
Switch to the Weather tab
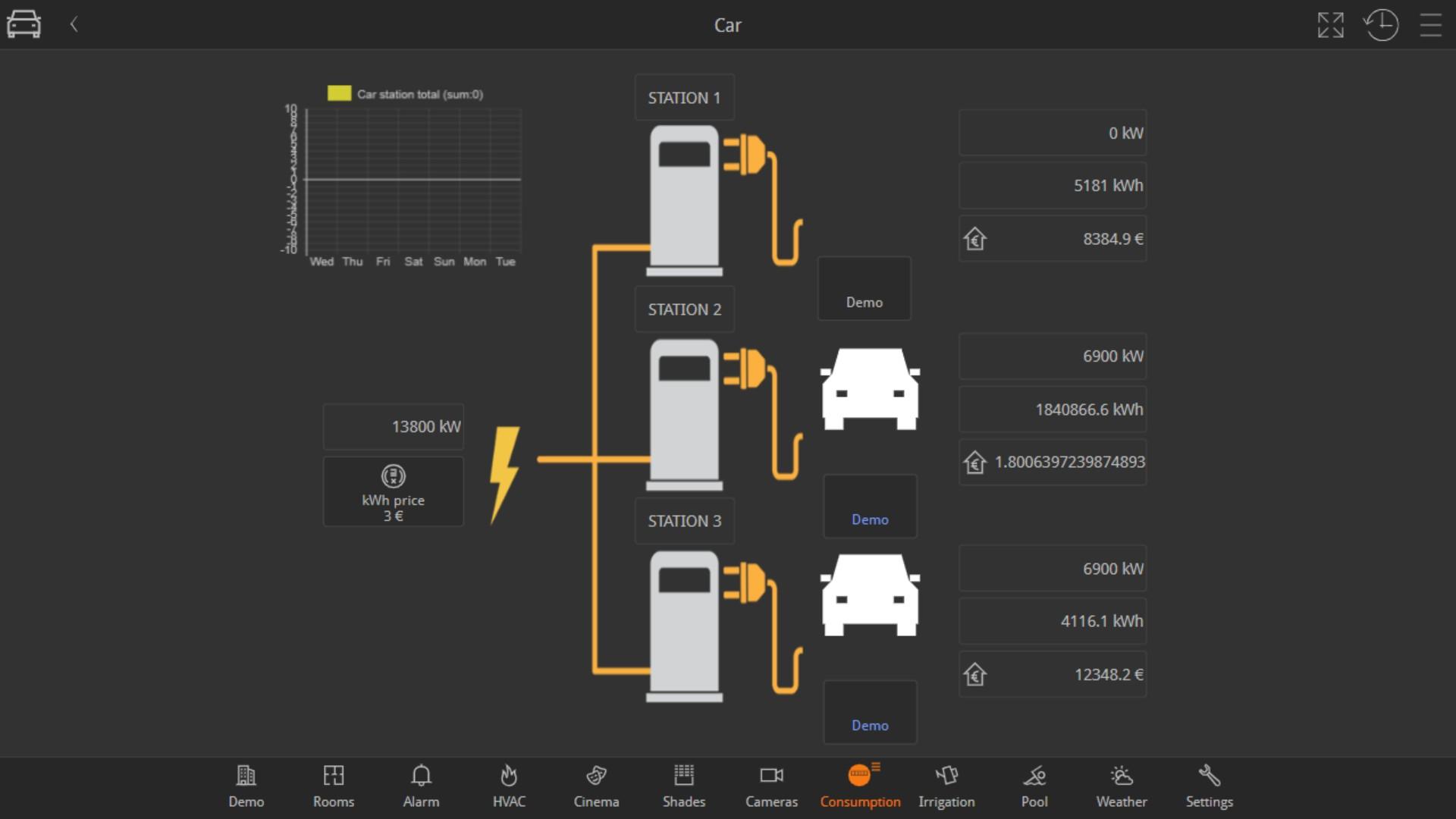coord(1121,785)
